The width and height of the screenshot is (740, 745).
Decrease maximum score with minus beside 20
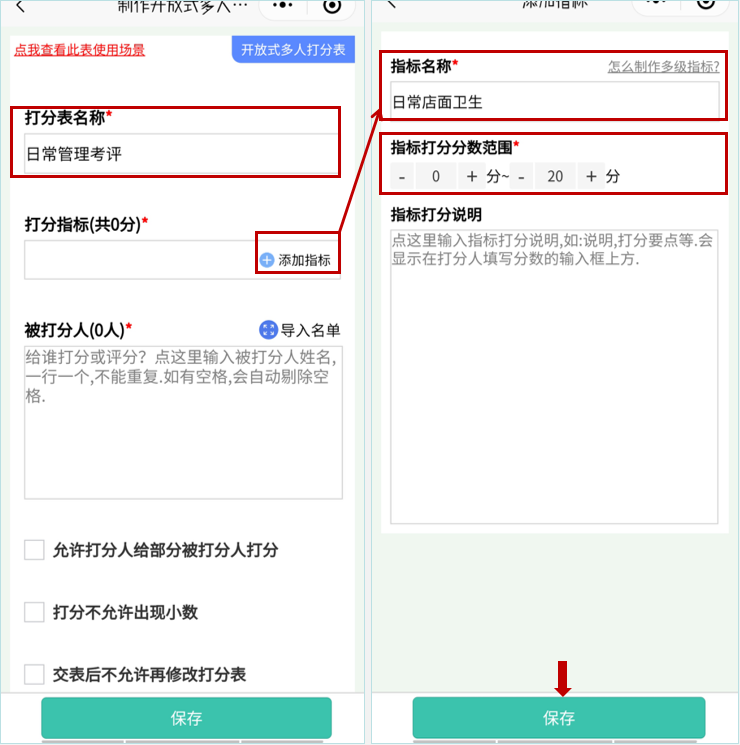coord(521,176)
